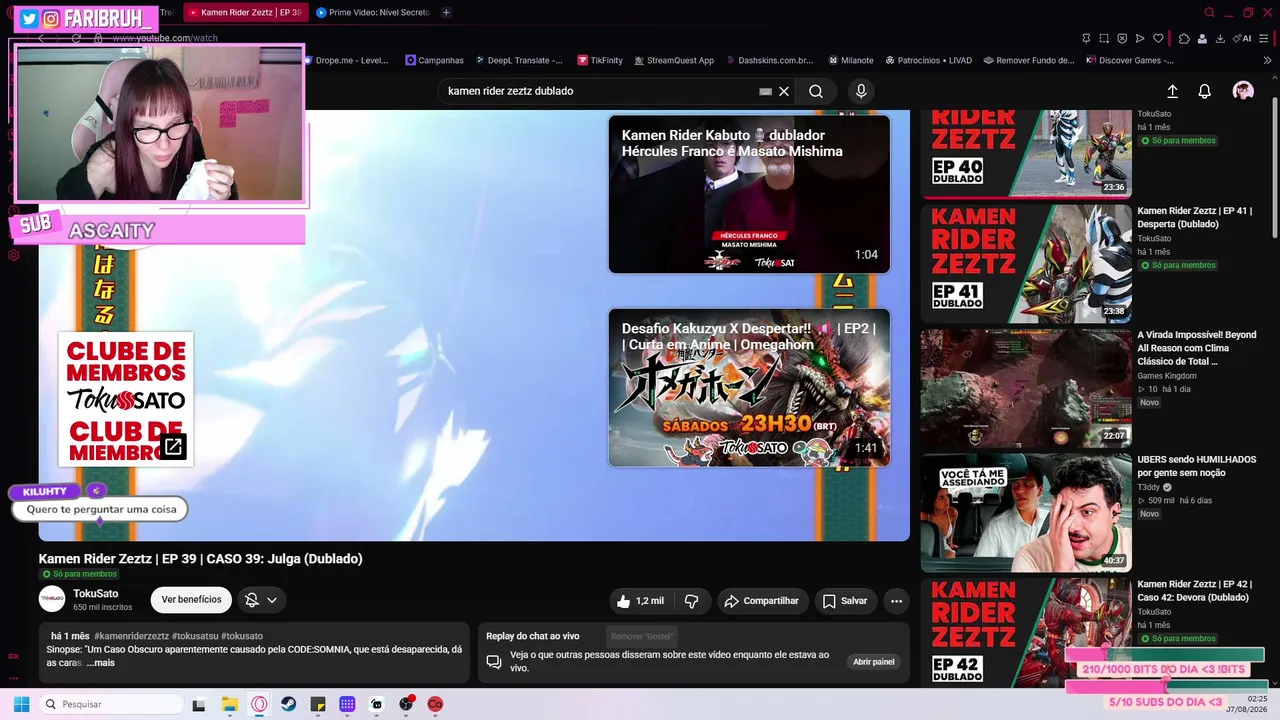
Task: Open the Remover Fundo bookmark
Action: tap(1029, 60)
